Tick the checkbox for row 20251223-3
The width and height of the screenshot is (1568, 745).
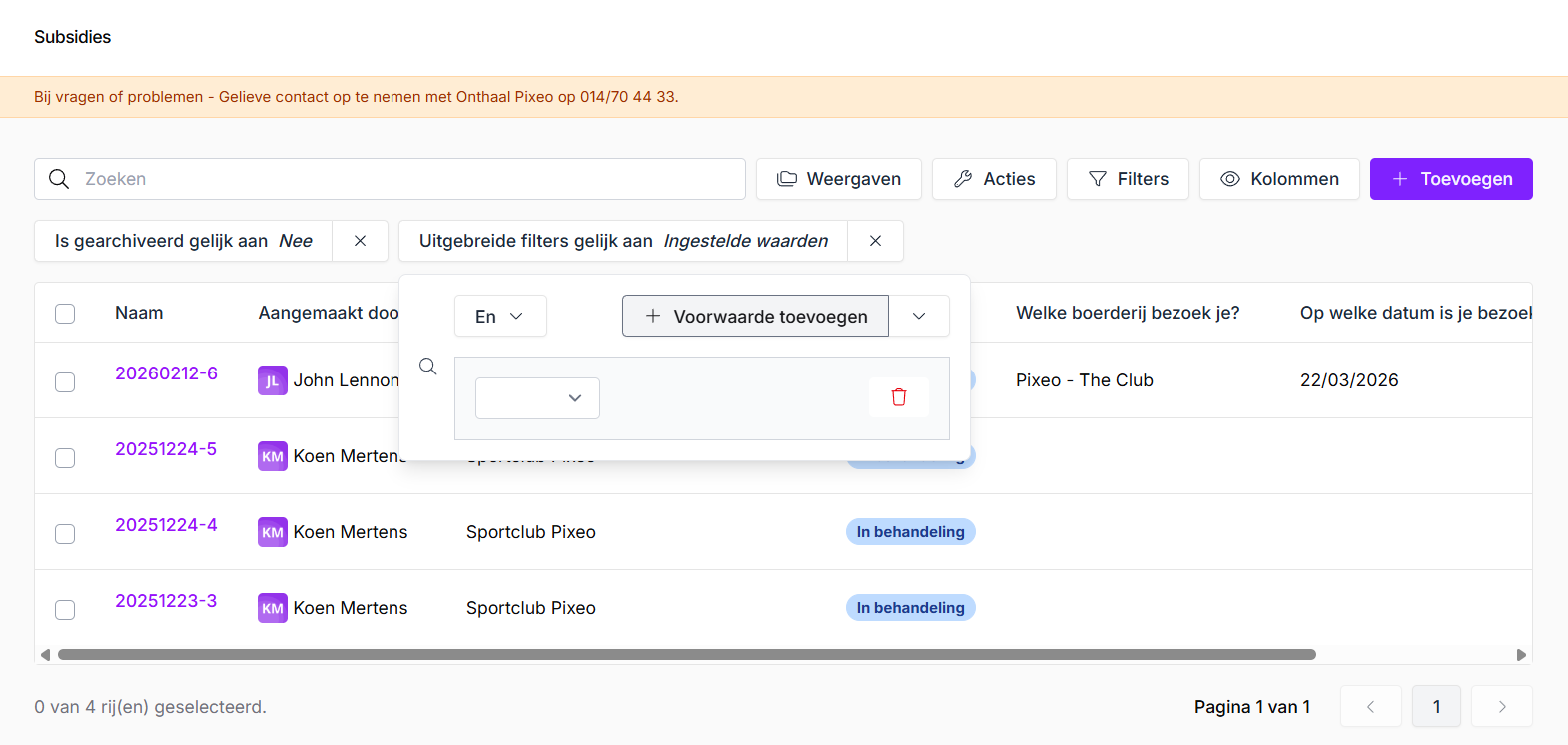65,610
